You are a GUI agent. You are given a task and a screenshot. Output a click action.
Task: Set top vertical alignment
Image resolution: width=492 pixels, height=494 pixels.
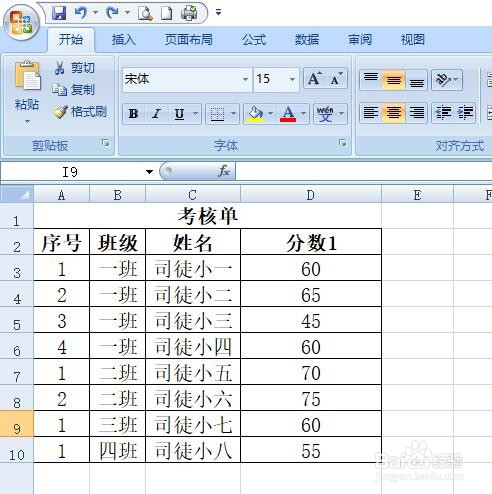[x=371, y=80]
